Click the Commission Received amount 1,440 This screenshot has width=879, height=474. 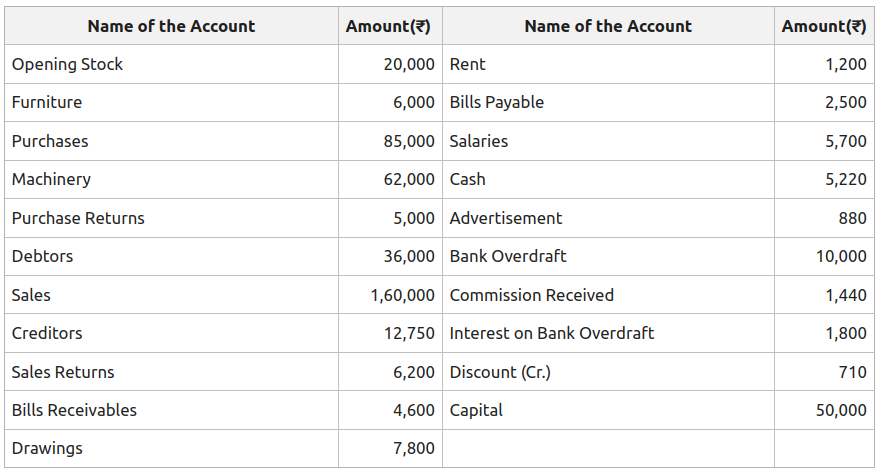(x=845, y=295)
